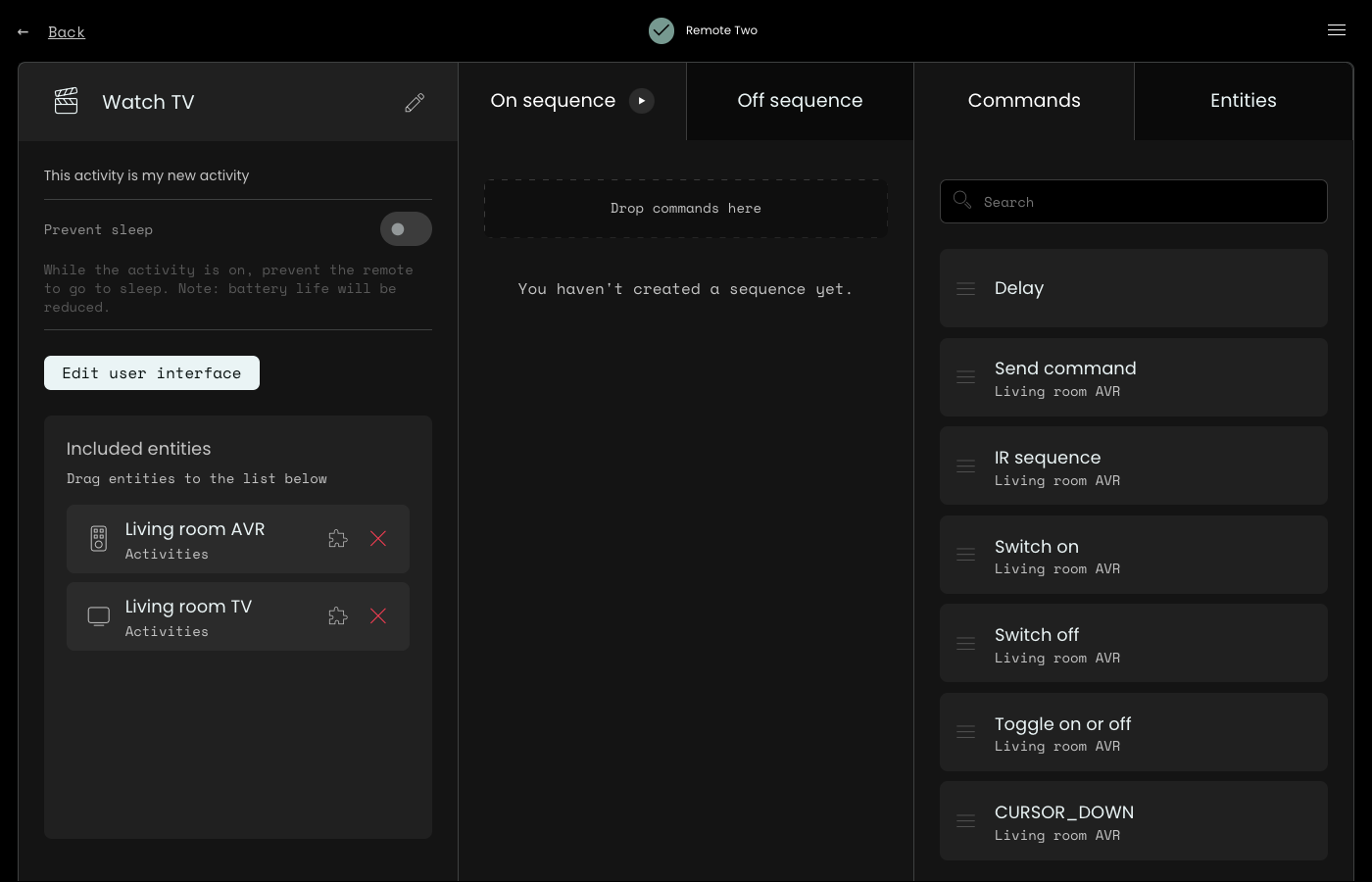The height and width of the screenshot is (882, 1372).
Task: Click the Prevent sleep label
Action: tap(98, 229)
